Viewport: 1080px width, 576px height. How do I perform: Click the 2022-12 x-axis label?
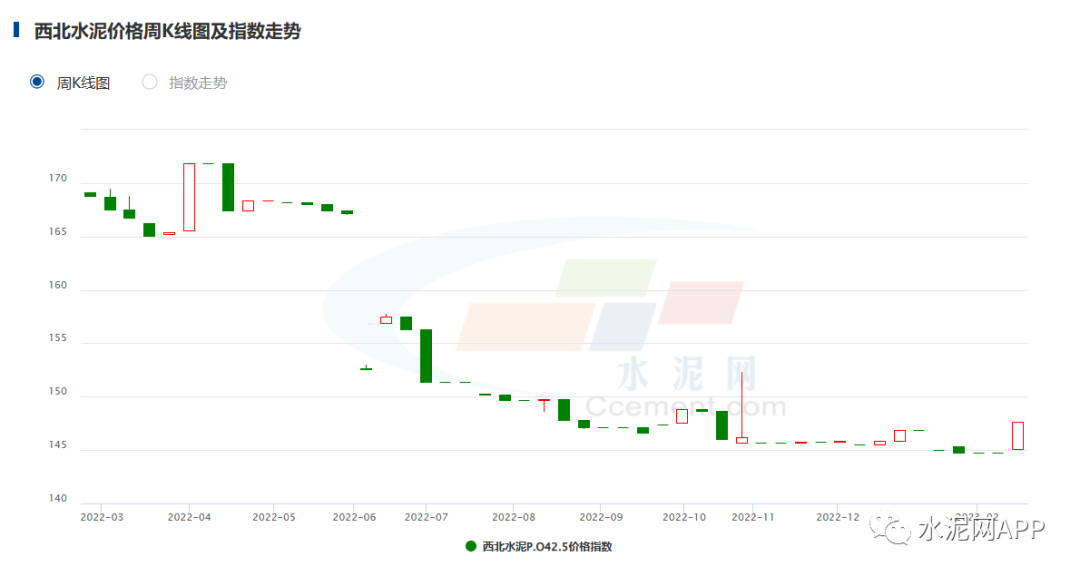tap(838, 517)
